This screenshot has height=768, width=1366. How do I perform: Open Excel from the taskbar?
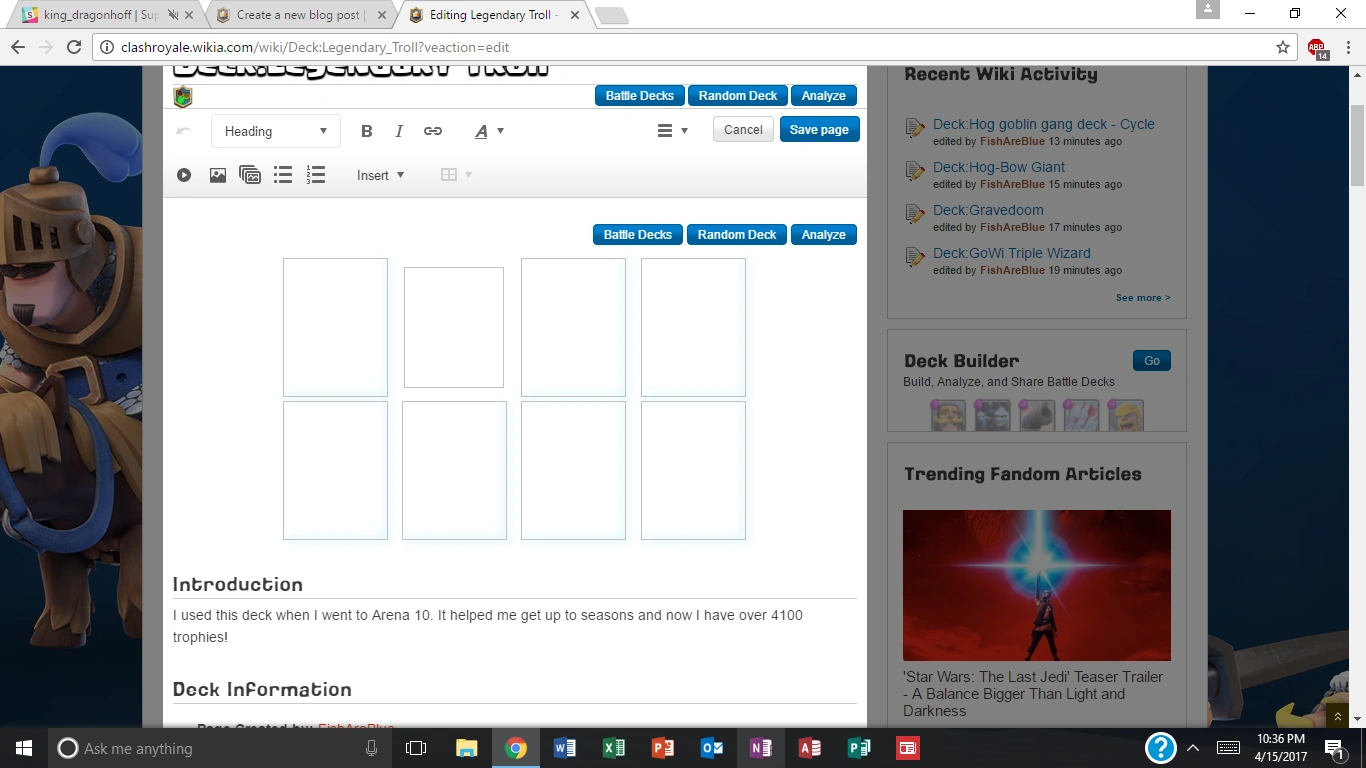(614, 748)
